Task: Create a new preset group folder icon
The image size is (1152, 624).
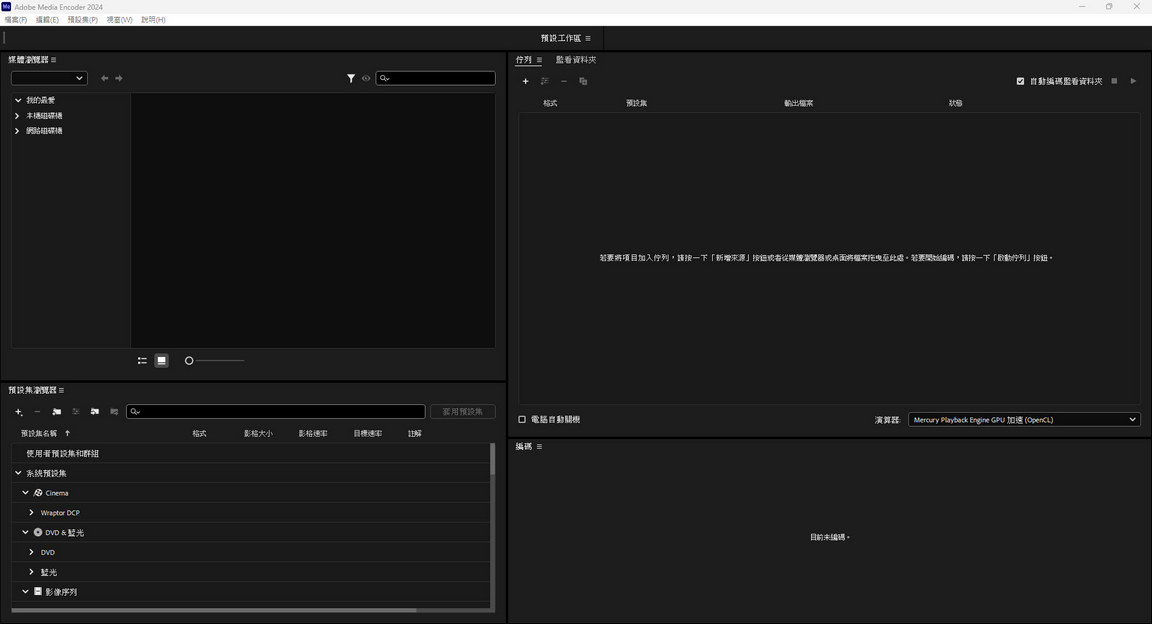Action: [57, 411]
